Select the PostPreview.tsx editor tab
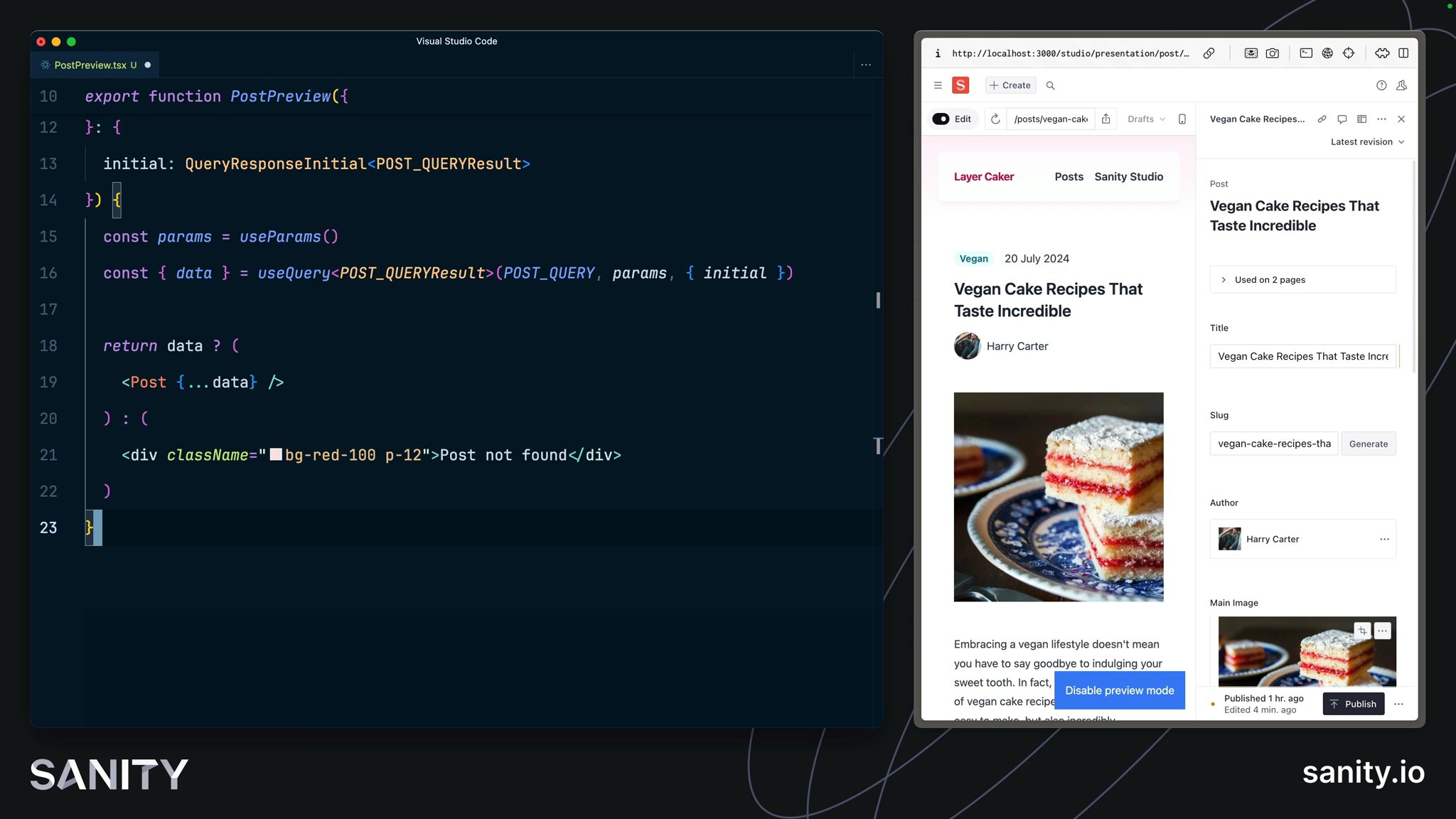Screen dimensions: 1456x819 pos(95,65)
